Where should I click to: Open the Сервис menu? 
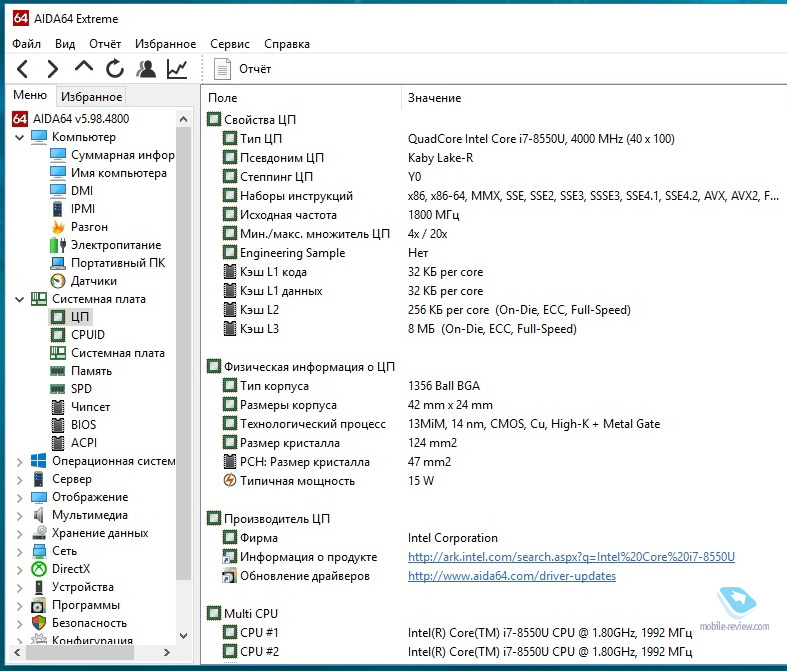[230, 44]
